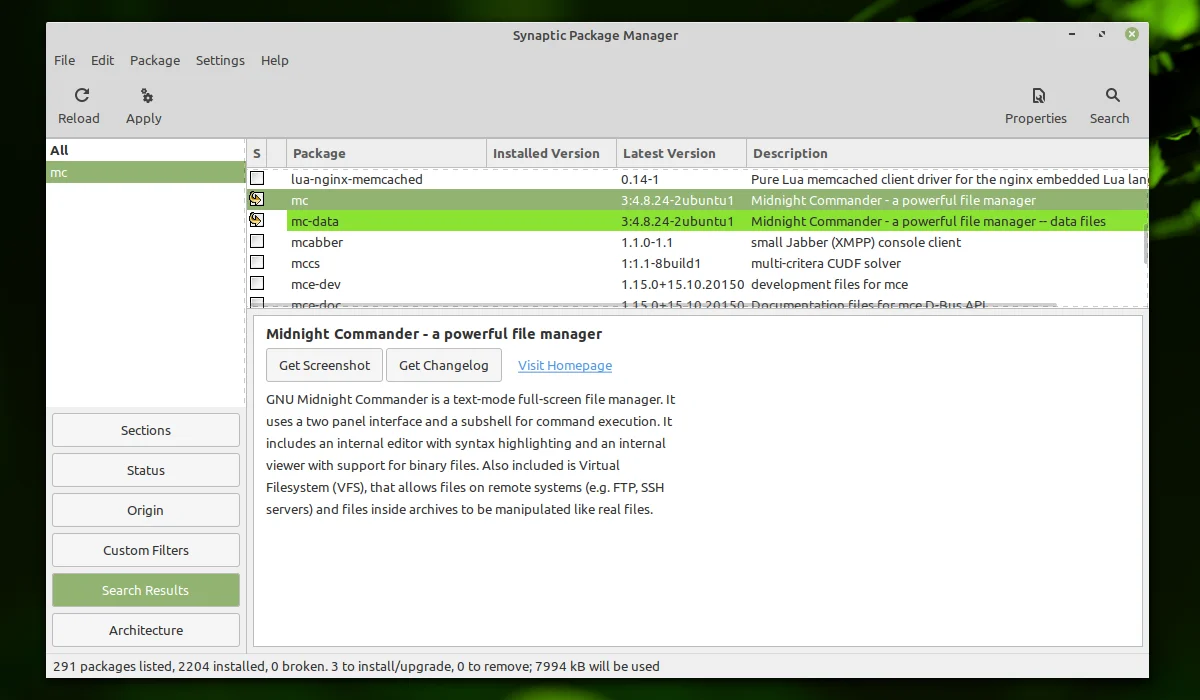Click 'small Jabber (XMPP) console client' description
Screen dimensions: 1200x700
[x=856, y=242]
